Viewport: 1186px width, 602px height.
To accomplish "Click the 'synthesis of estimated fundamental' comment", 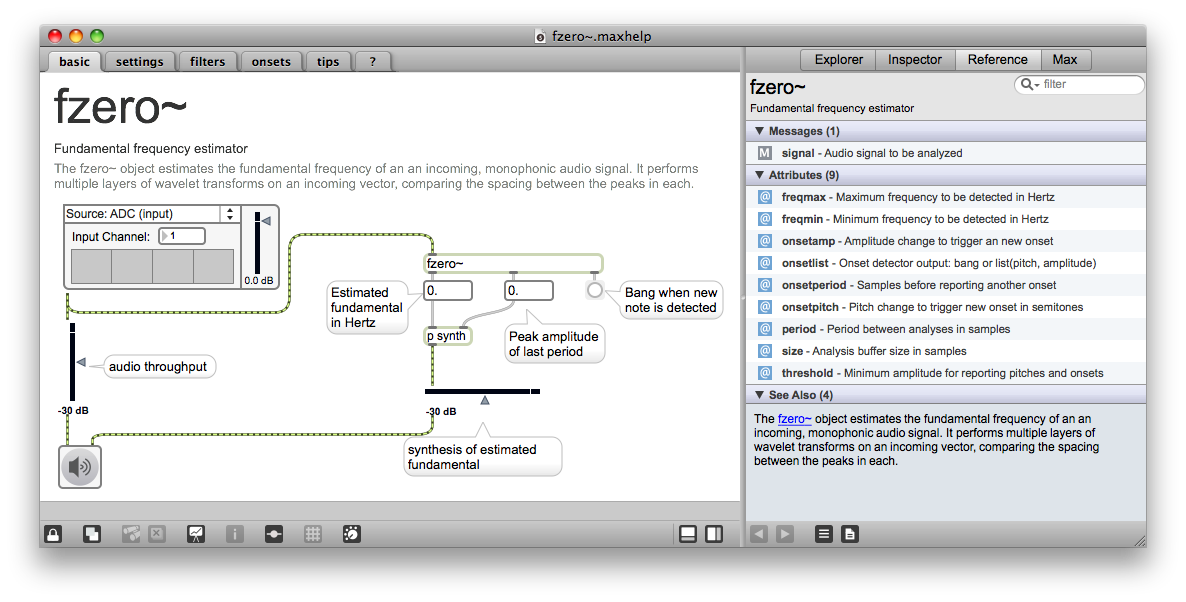I will (483, 457).
